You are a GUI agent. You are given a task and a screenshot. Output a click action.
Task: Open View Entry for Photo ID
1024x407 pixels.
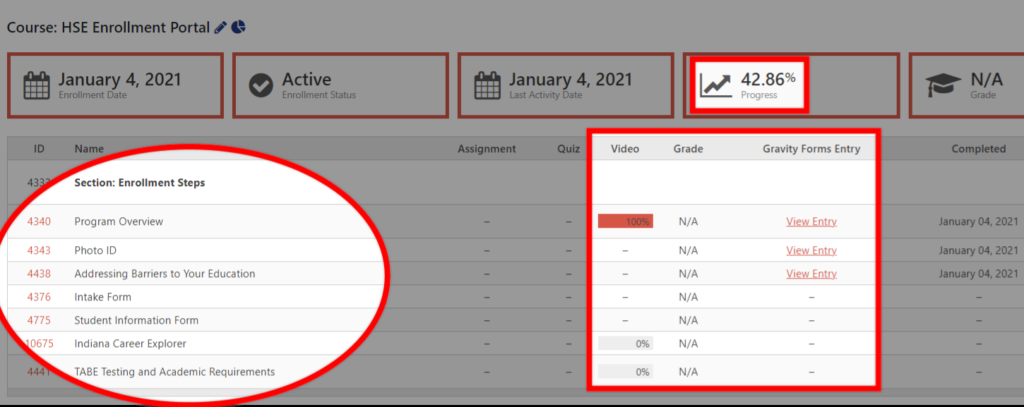tap(811, 250)
